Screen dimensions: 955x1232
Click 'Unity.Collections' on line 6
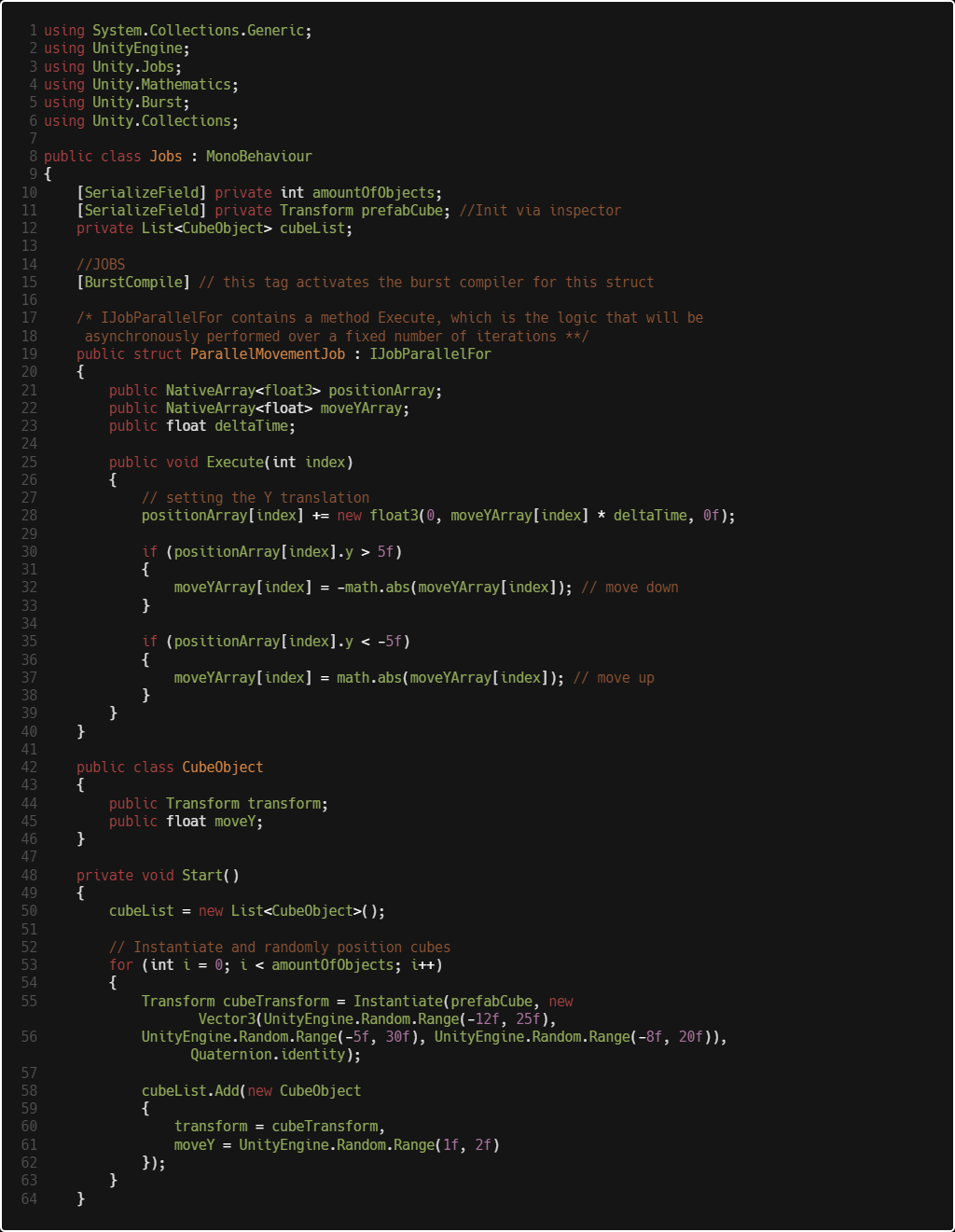pyautogui.click(x=161, y=121)
